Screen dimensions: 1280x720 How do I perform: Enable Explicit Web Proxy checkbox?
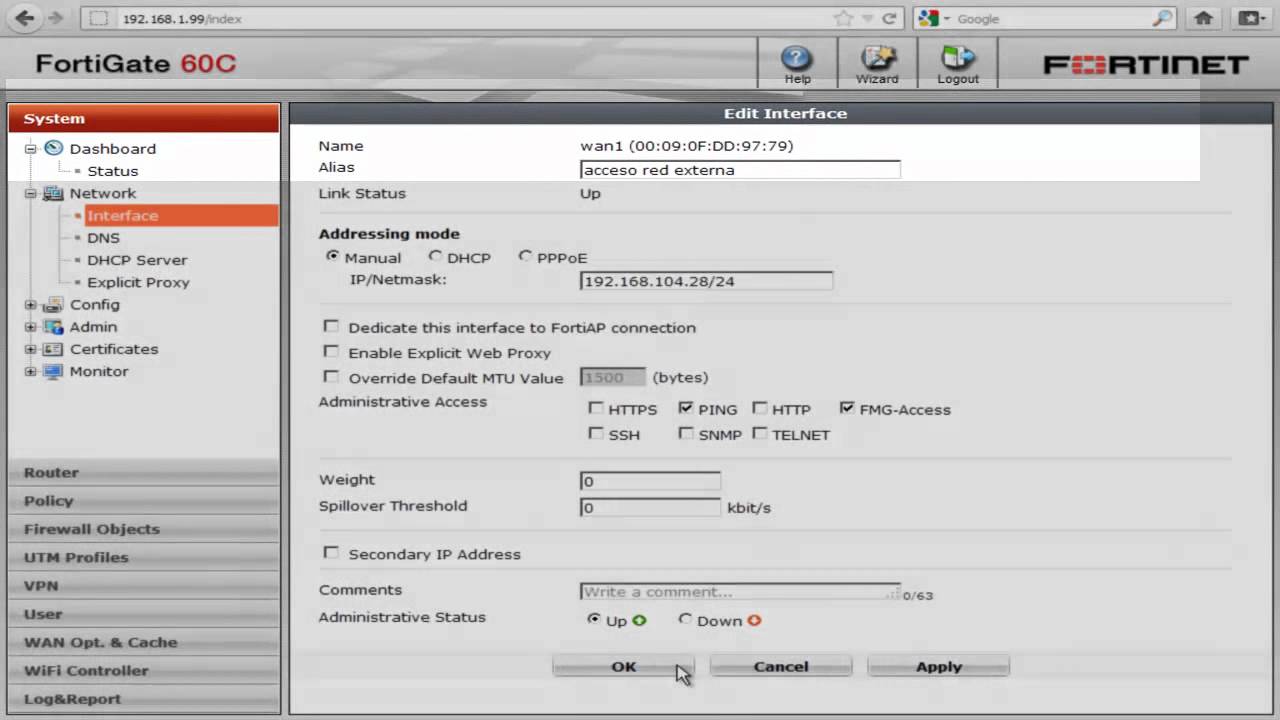pos(331,351)
